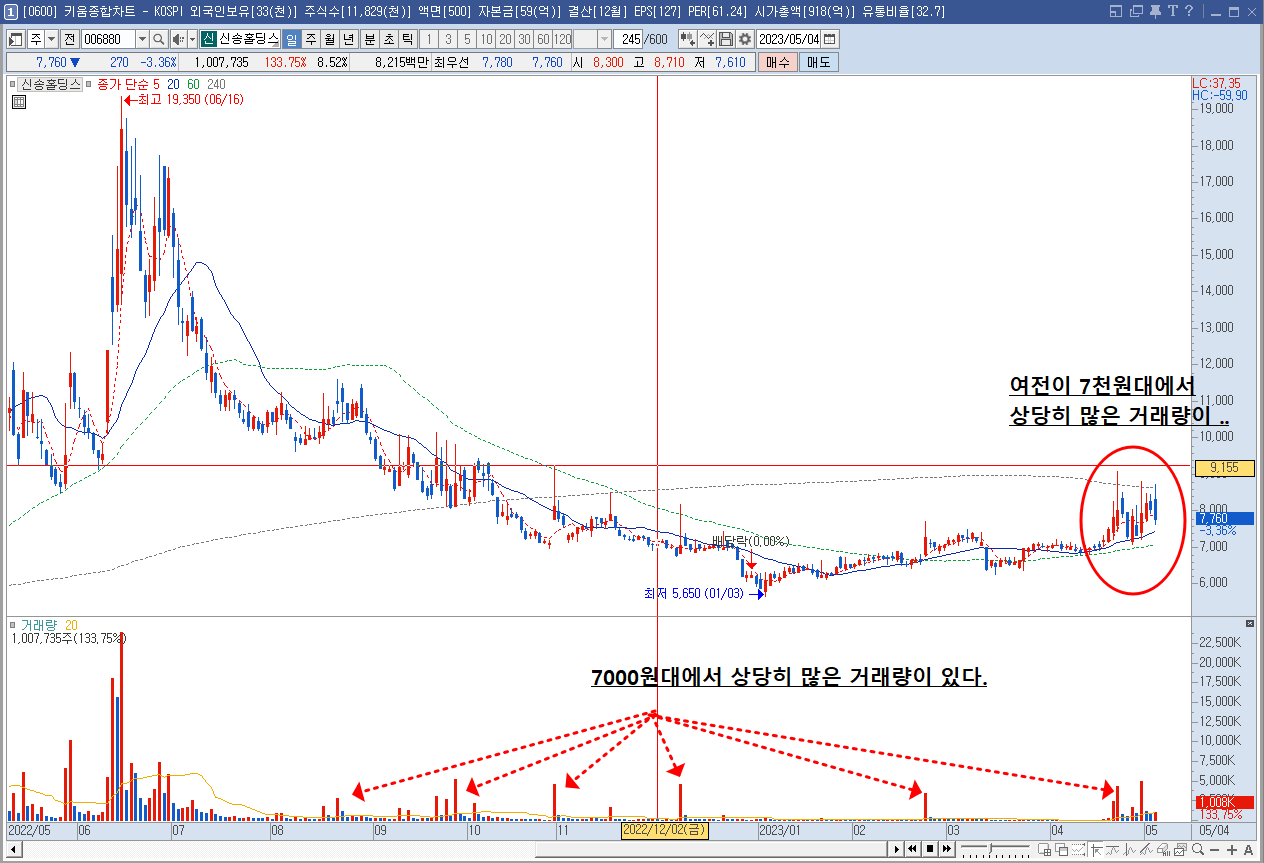This screenshot has width=1264, height=863.
Task: Open the stock search magnifying glass icon
Action: (x=160, y=39)
